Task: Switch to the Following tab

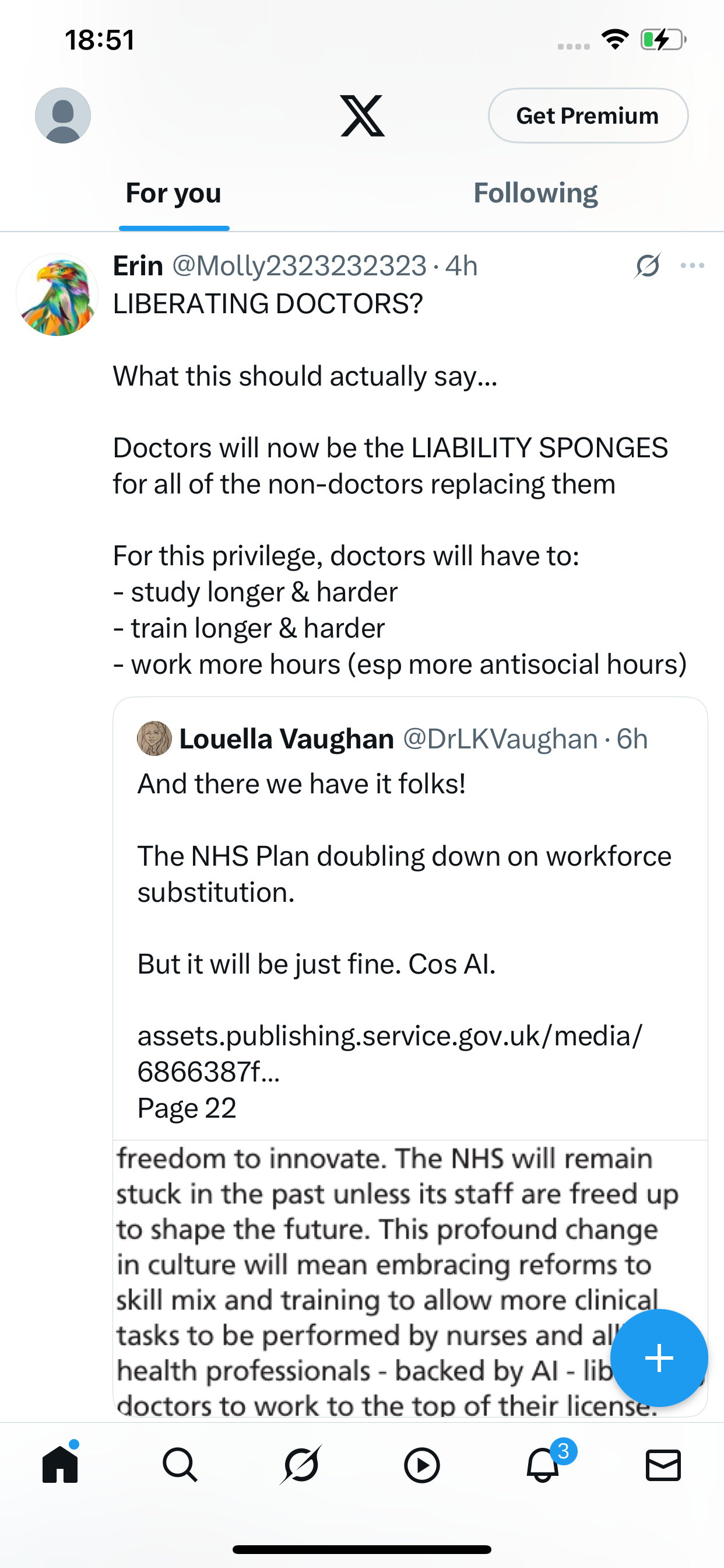Action: coord(535,193)
